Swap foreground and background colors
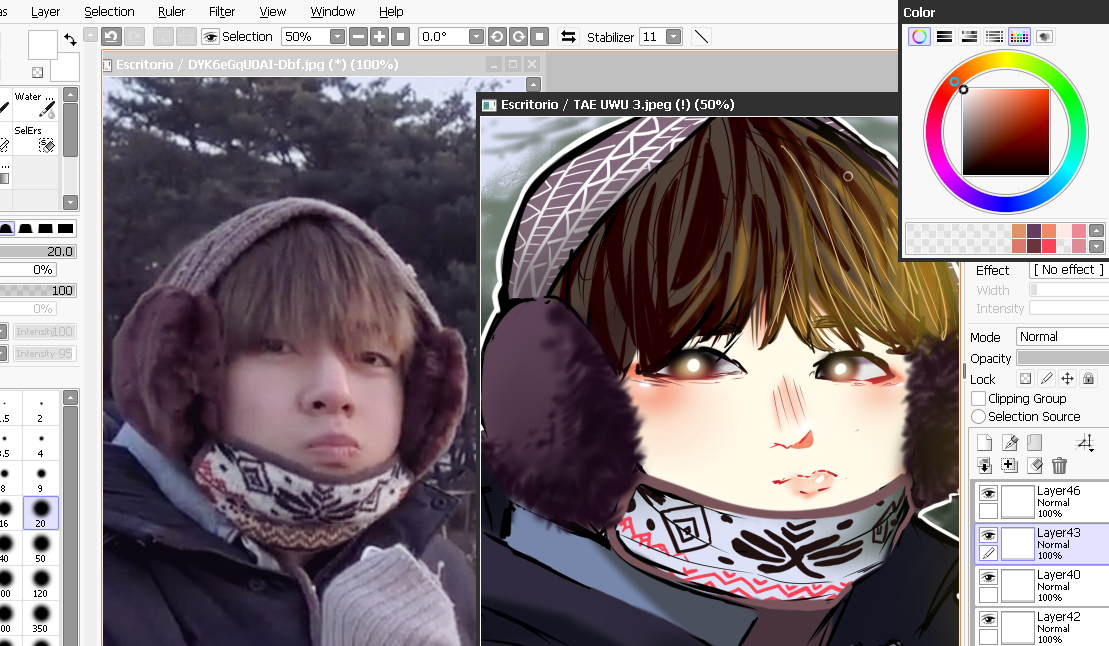 (70, 40)
